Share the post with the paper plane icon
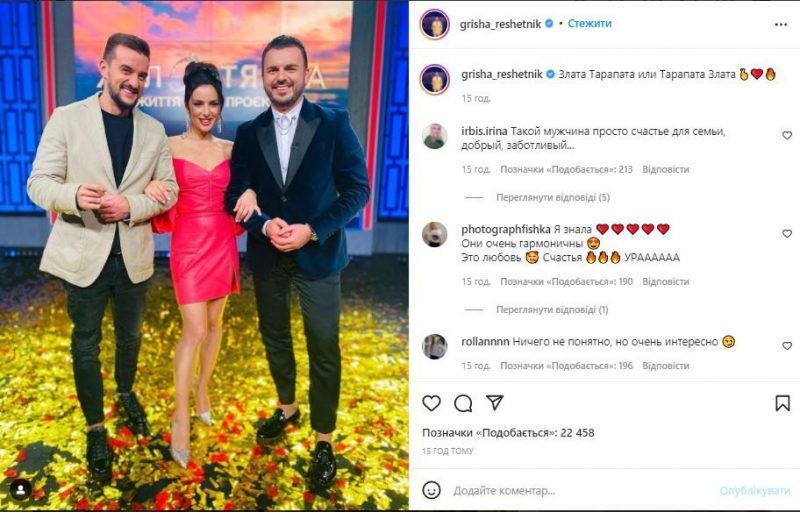Viewport: 800px width, 512px height. (494, 402)
